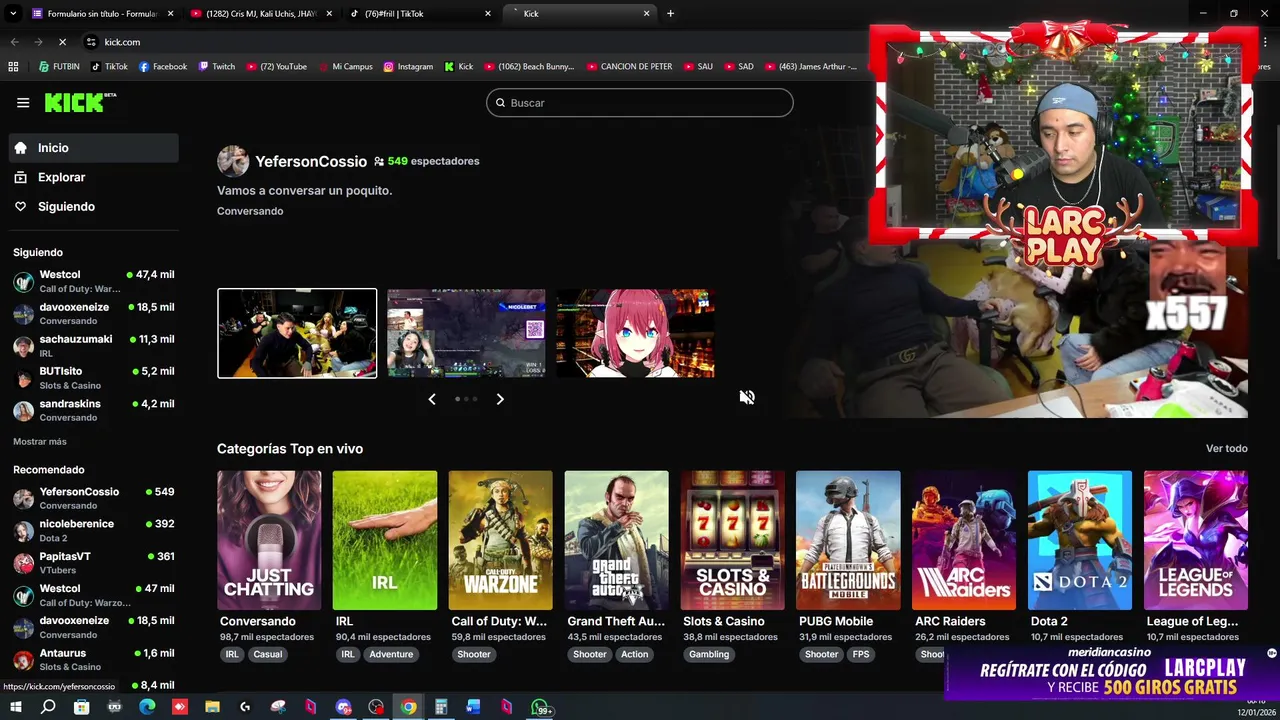Image resolution: width=1280 pixels, height=720 pixels.
Task: Select the Adventure tag
Action: [391, 654]
